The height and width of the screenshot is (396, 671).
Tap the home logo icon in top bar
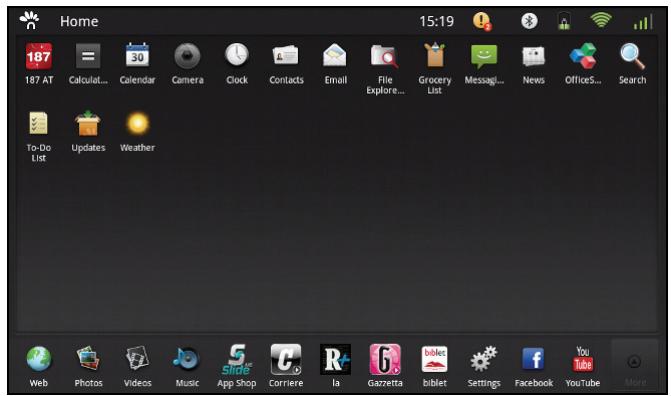click(x=30, y=21)
